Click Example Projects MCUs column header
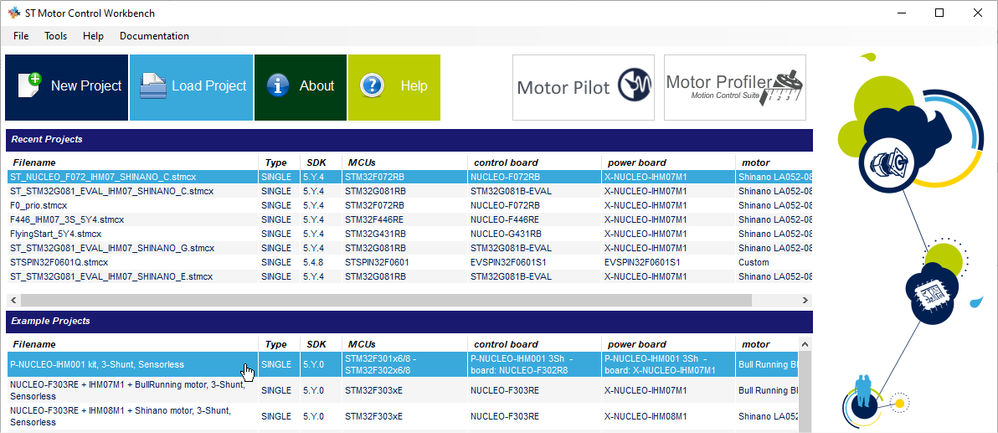This screenshot has height=433, width=998. tap(404, 344)
